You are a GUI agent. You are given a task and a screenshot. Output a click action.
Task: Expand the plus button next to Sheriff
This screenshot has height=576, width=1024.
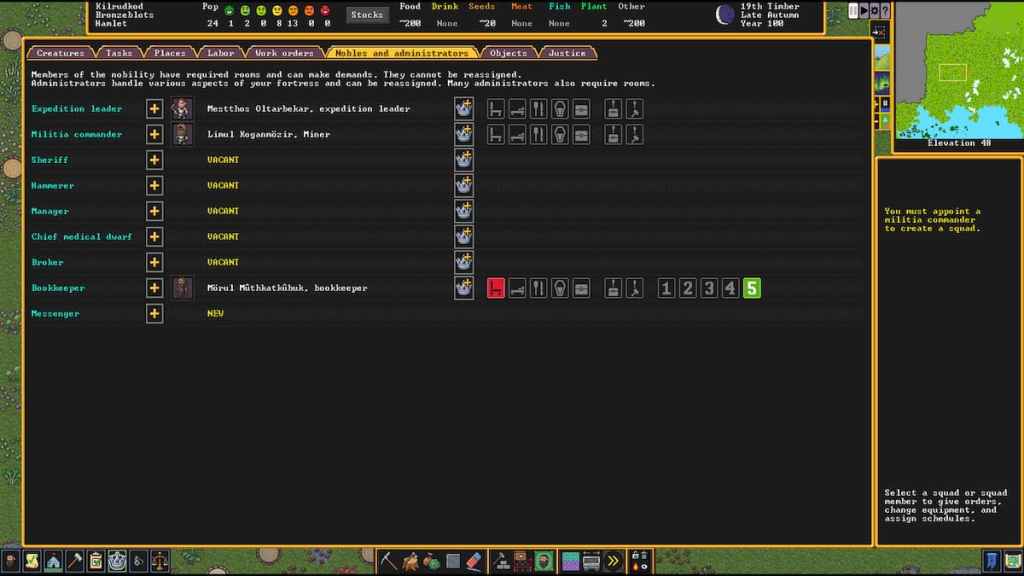[154, 160]
